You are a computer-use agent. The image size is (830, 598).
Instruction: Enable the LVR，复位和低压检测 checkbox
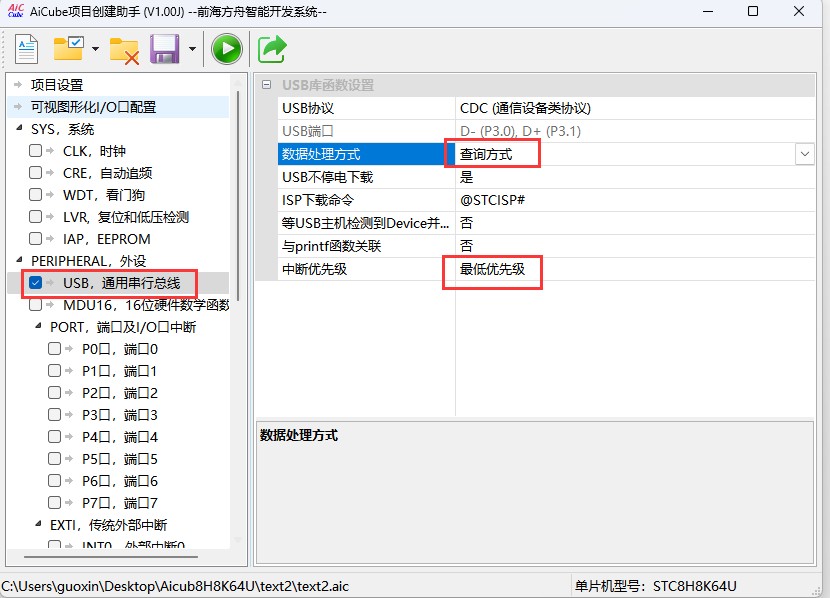(35, 216)
